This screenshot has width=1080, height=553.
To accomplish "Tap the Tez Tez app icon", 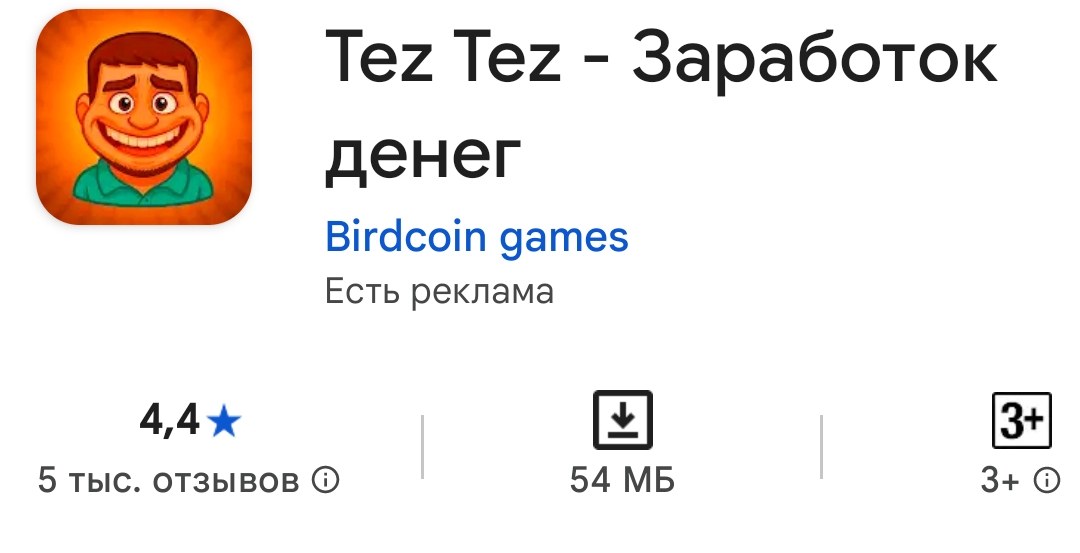I will pyautogui.click(x=144, y=117).
